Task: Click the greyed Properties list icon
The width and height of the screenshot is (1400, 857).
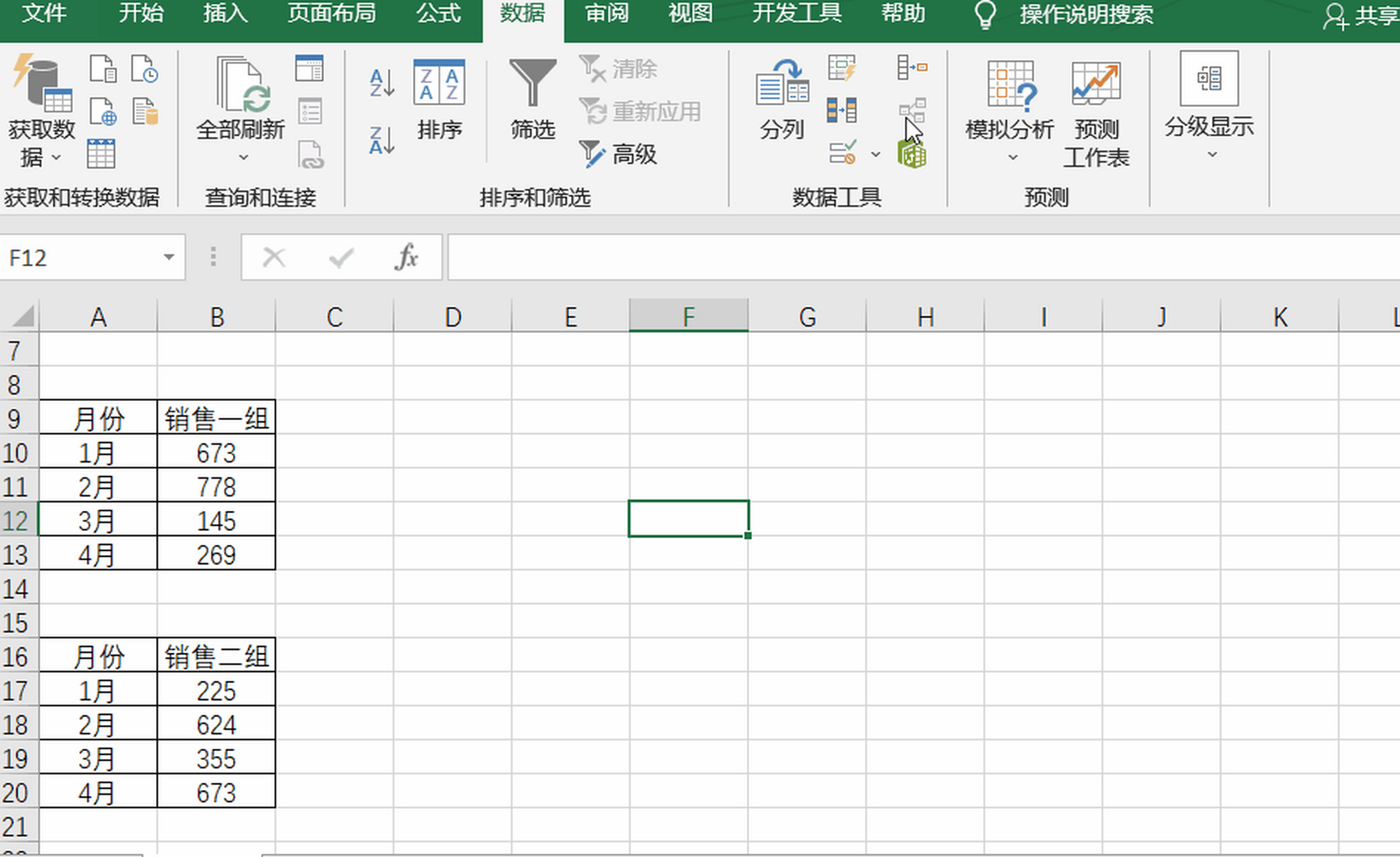Action: tap(309, 111)
